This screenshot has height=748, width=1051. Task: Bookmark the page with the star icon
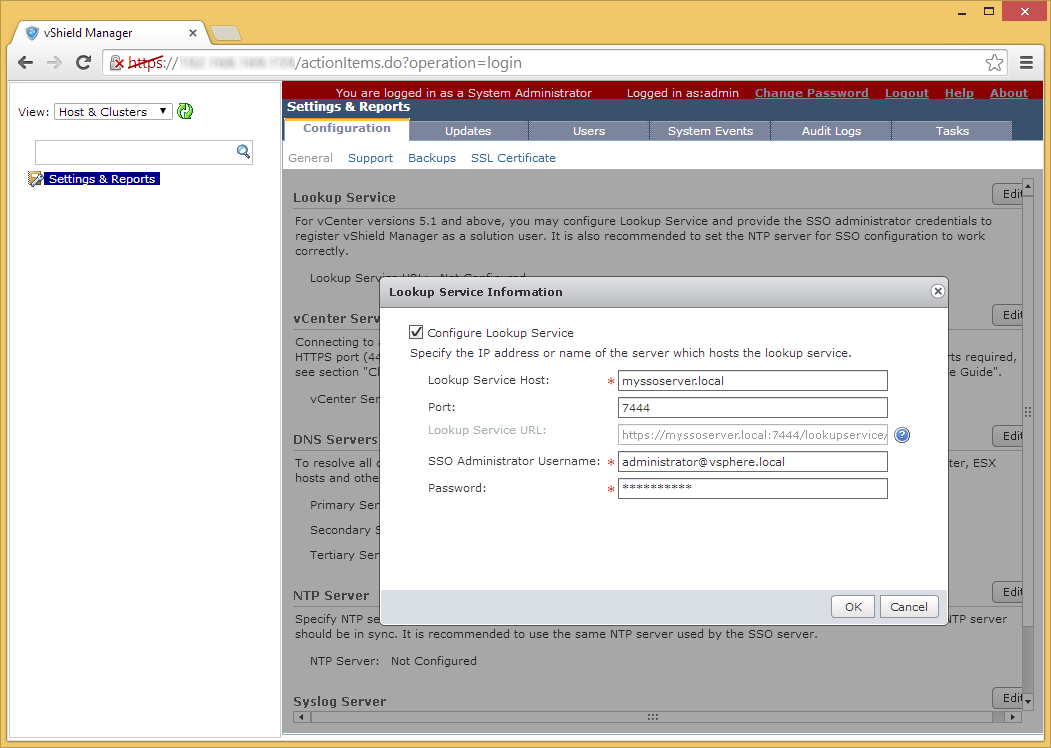pos(995,62)
